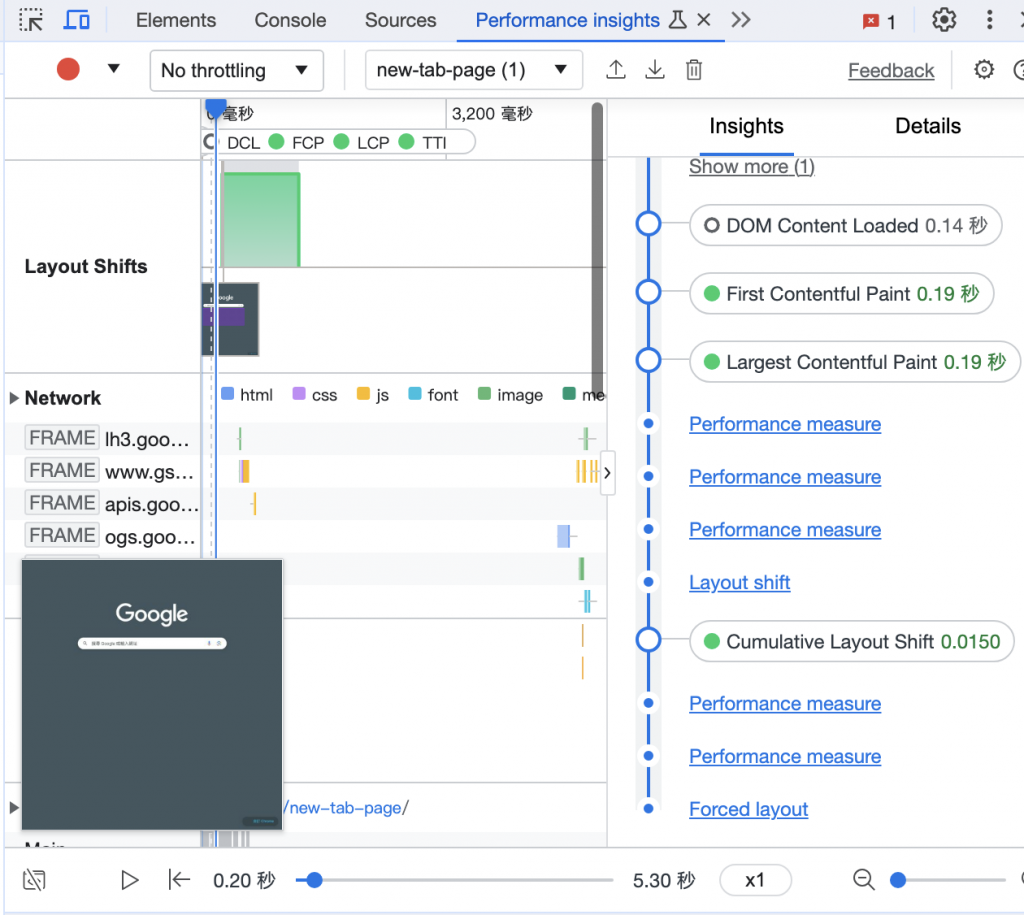
Task: Show more DevTools tabs chevron
Action: [x=741, y=20]
